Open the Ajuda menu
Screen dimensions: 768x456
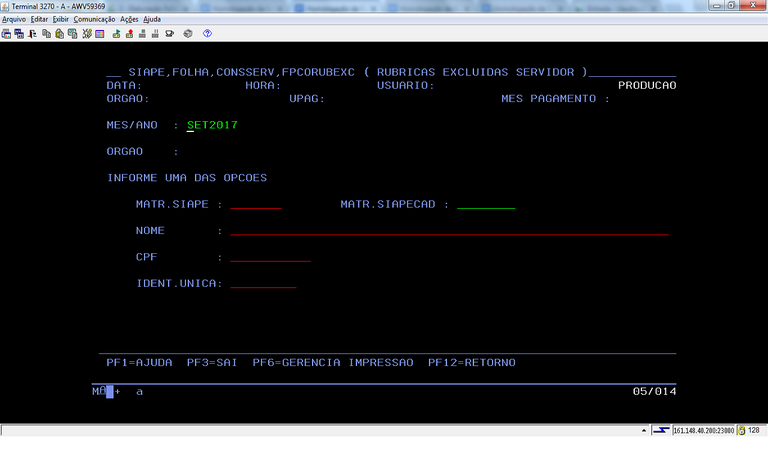click(x=152, y=19)
